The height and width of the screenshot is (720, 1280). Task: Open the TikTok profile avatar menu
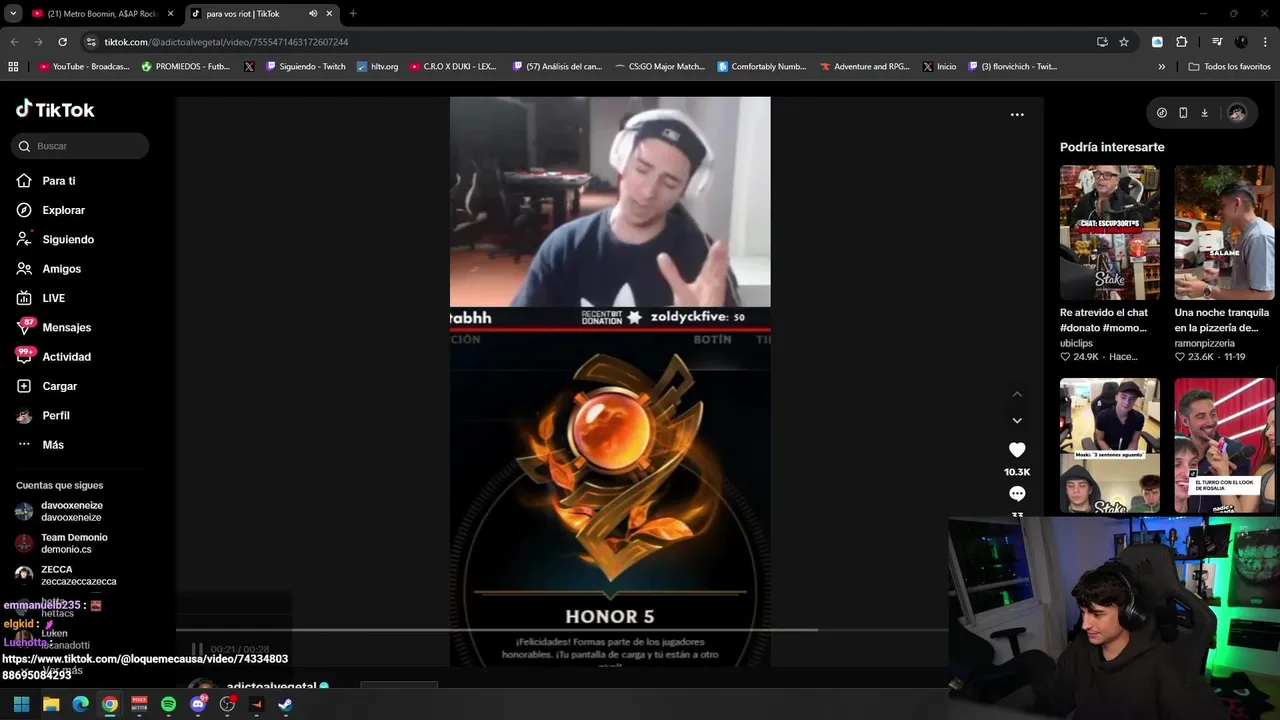click(1237, 113)
